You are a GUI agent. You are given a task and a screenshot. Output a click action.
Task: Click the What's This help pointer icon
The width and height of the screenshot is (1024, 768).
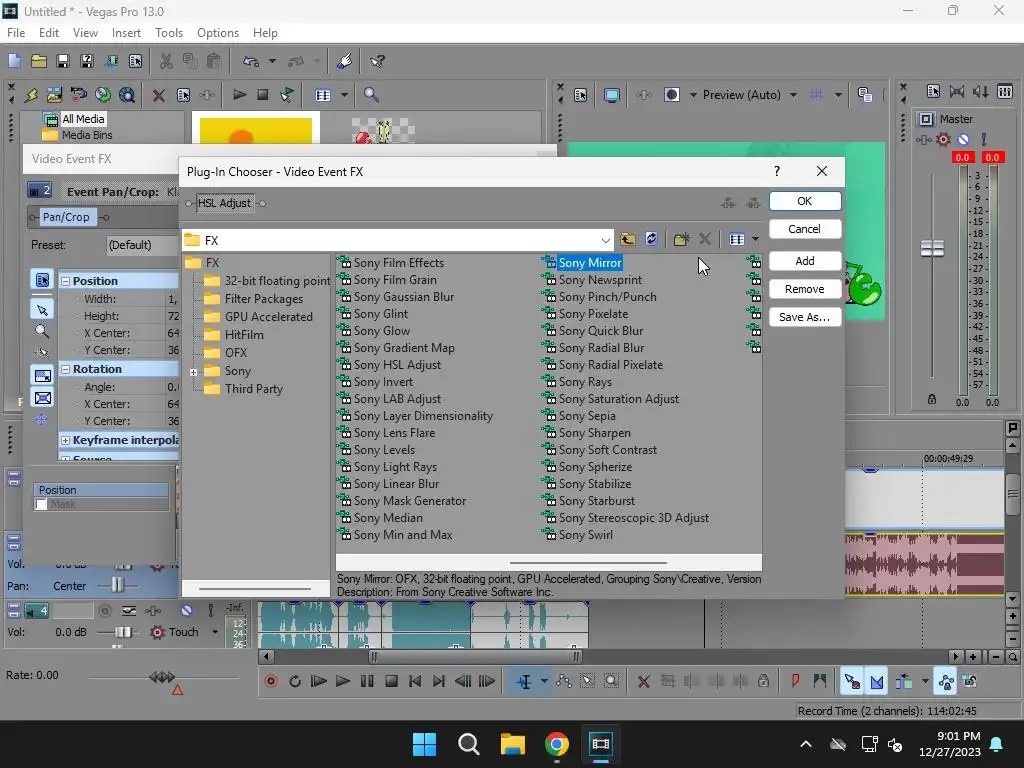pyautogui.click(x=377, y=61)
